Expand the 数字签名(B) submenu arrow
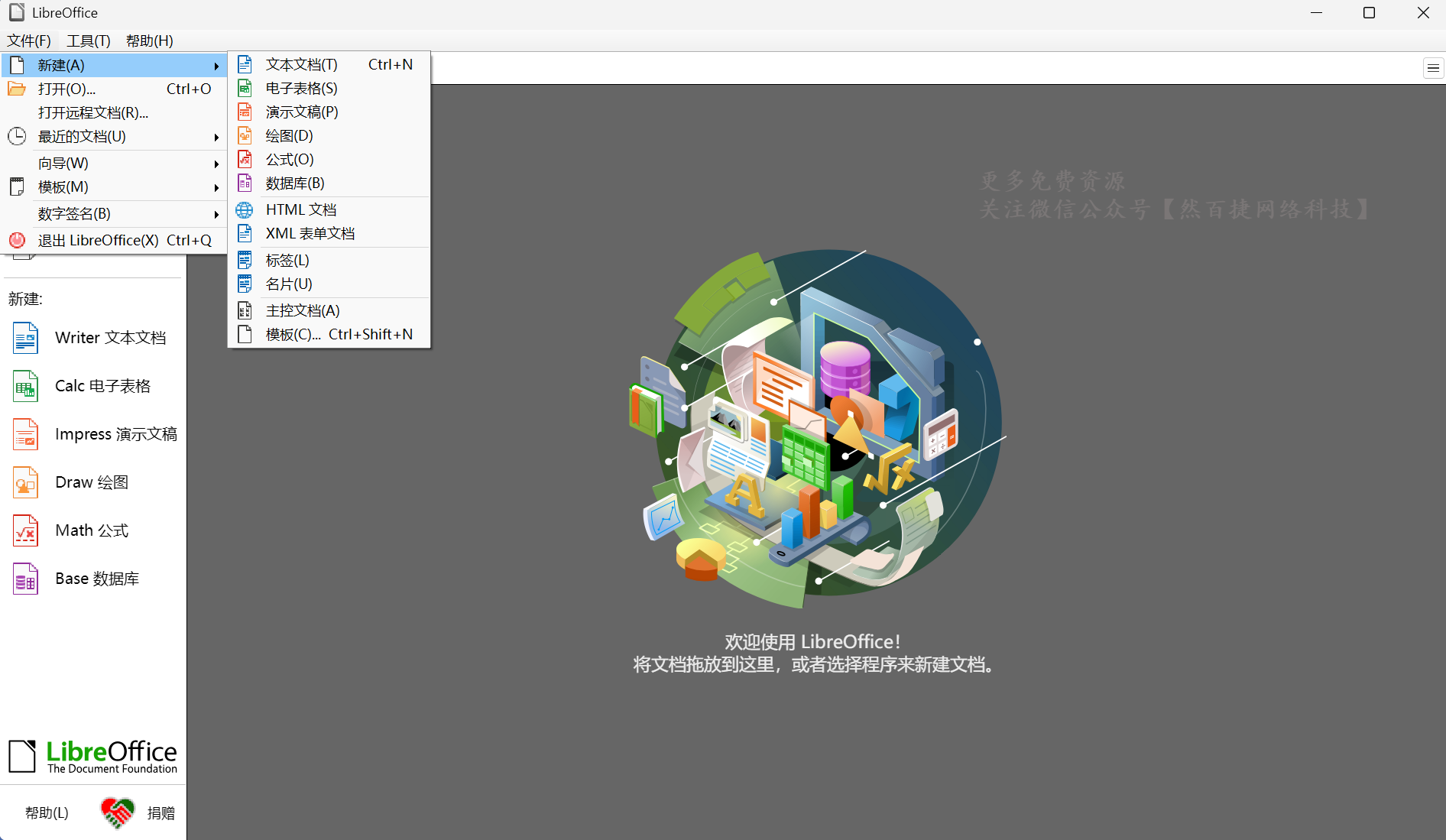 coord(217,214)
